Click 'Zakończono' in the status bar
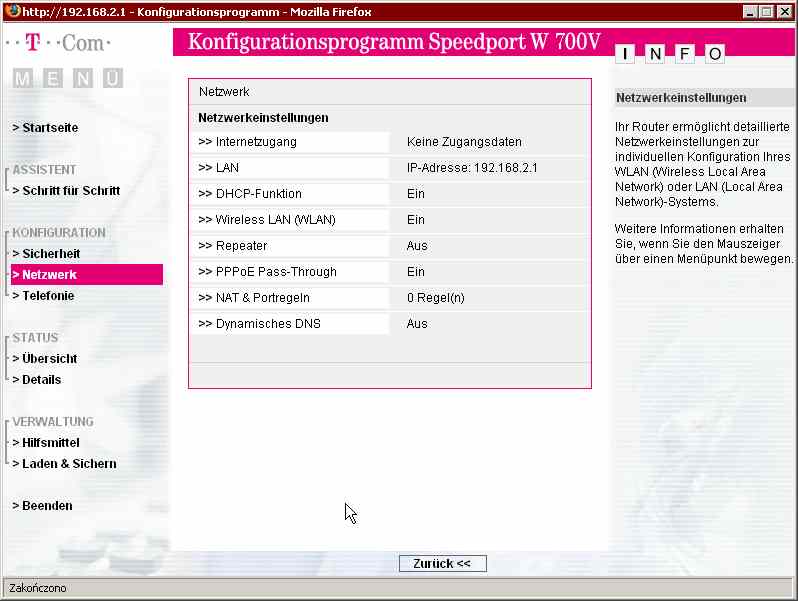This screenshot has width=798, height=601. [x=38, y=588]
